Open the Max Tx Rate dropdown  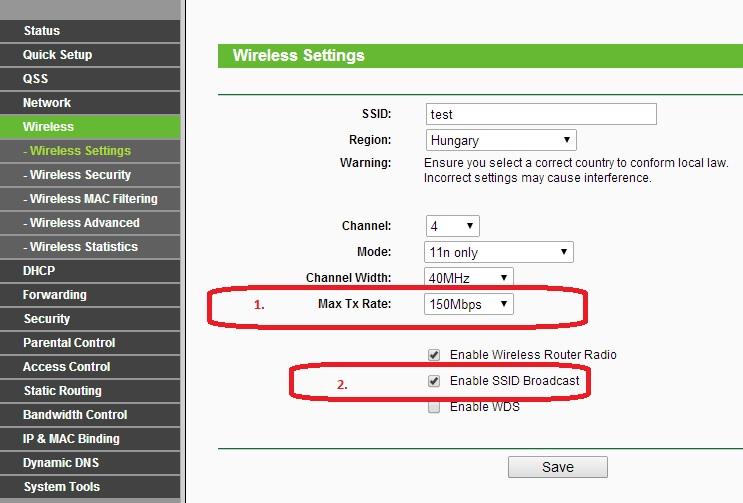pos(468,304)
